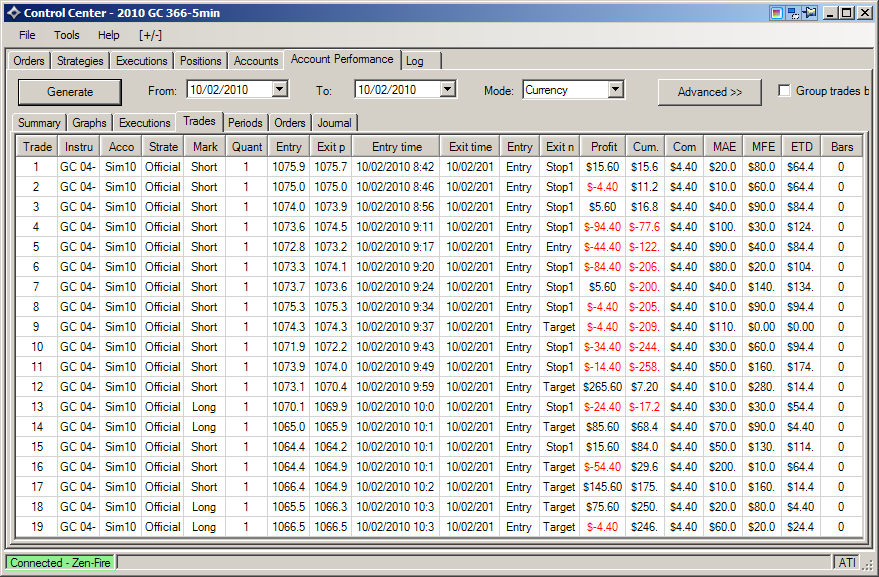
Task: Open the Accounts tab
Action: (x=256, y=61)
